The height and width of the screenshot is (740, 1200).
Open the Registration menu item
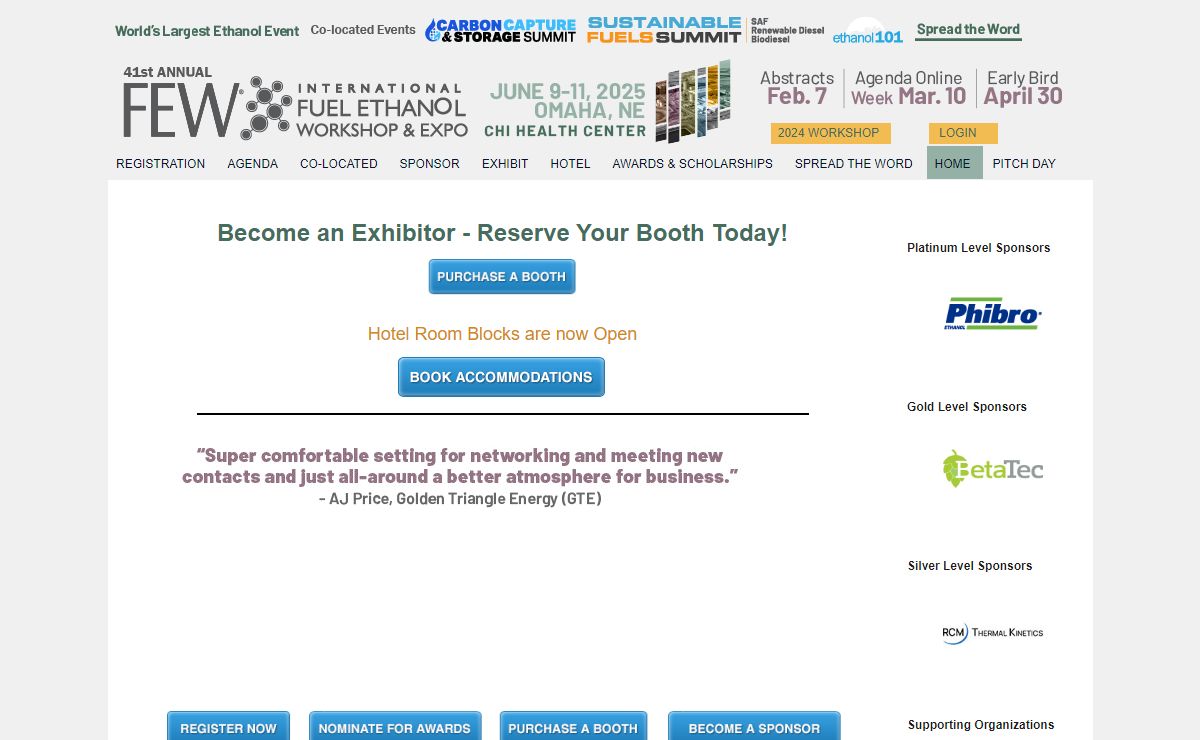[x=160, y=164]
